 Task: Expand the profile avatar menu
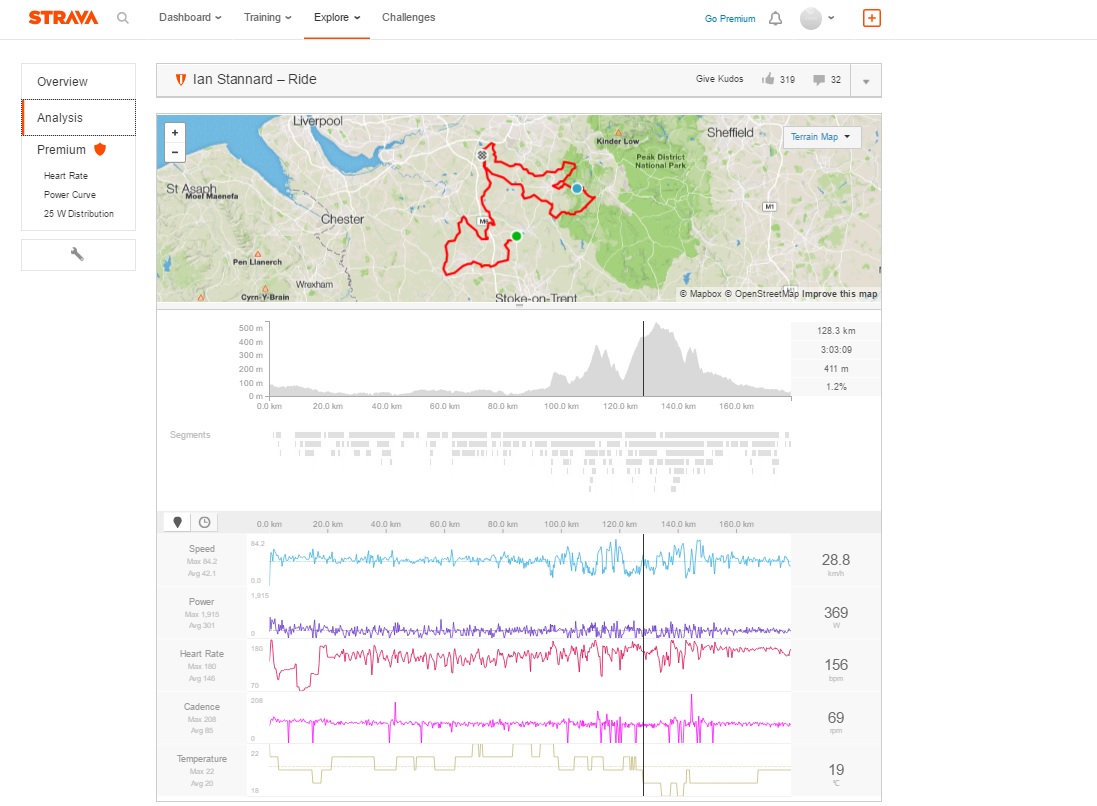[x=818, y=18]
